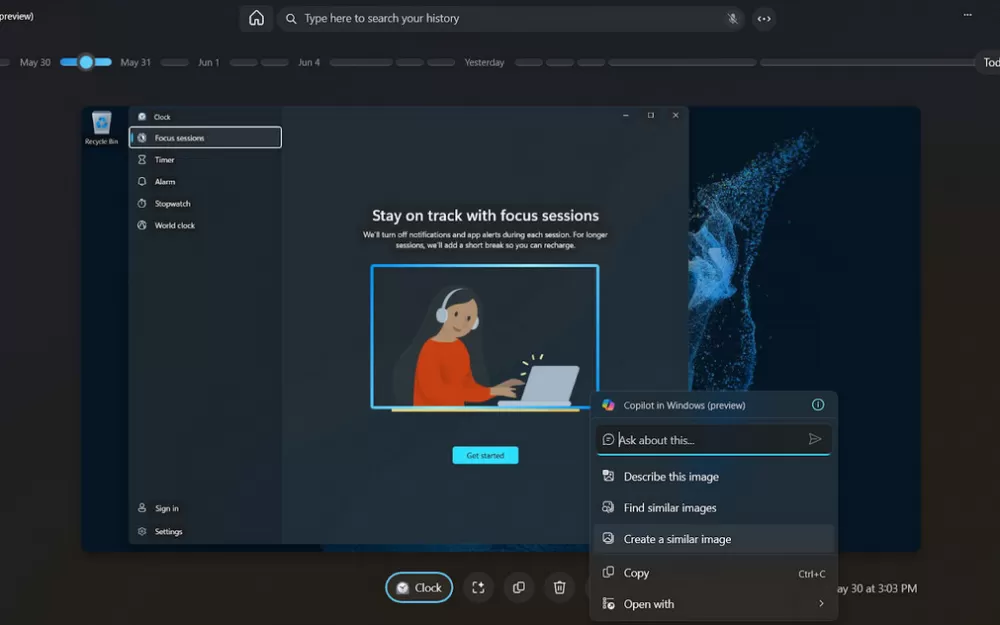The image size is (1000, 625).
Task: Jump to Today on the timeline
Action: click(x=990, y=62)
